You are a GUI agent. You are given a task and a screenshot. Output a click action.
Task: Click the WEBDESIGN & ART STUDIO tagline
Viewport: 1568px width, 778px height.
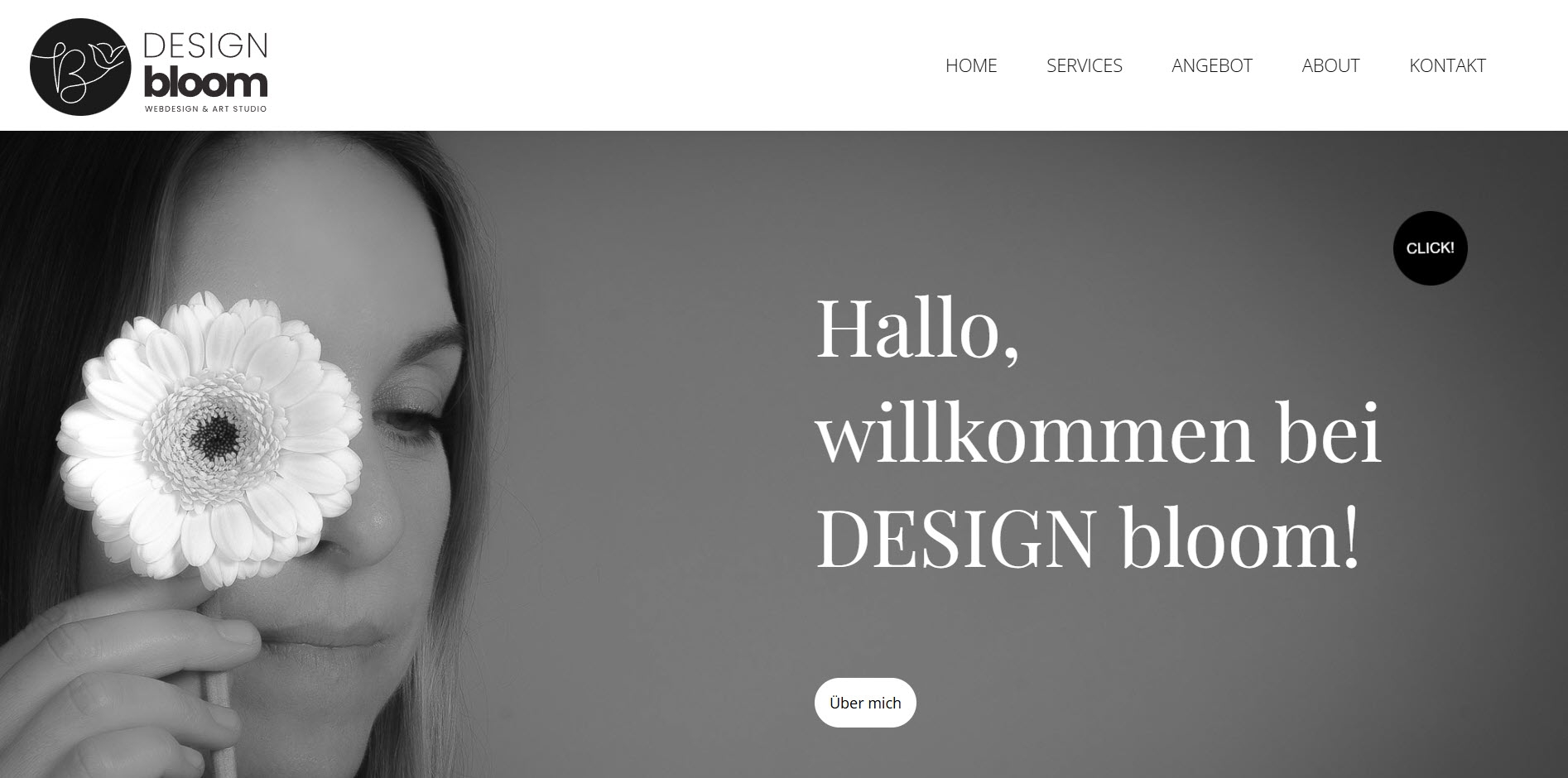205,108
